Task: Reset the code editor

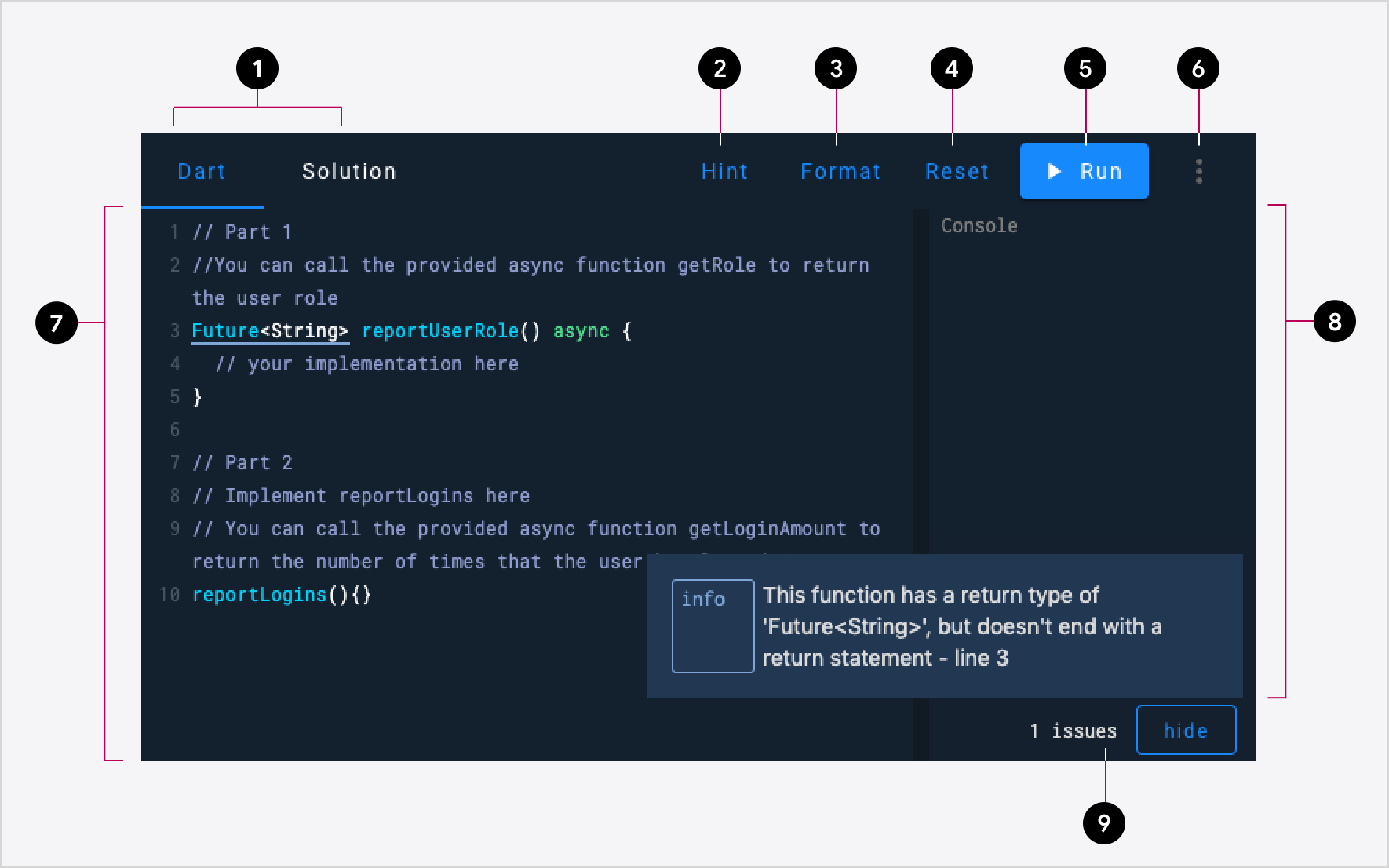Action: [x=956, y=171]
